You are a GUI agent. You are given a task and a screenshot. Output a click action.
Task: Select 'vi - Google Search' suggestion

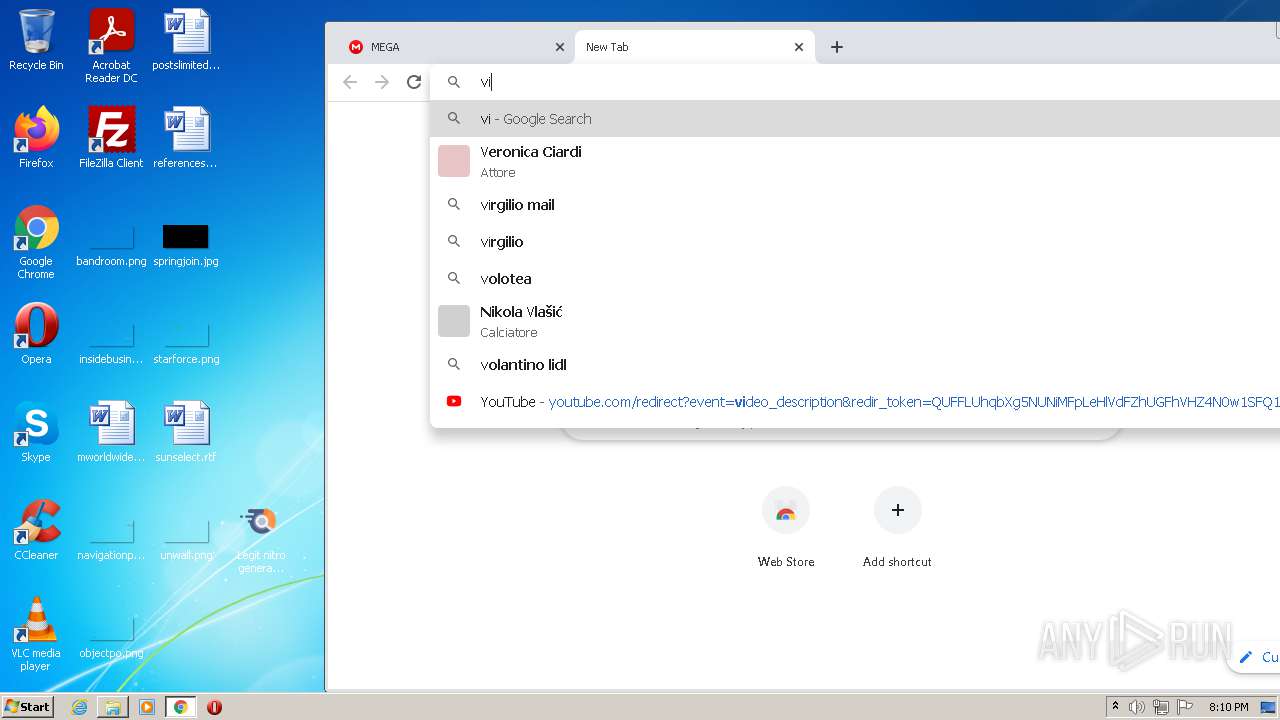[855, 118]
